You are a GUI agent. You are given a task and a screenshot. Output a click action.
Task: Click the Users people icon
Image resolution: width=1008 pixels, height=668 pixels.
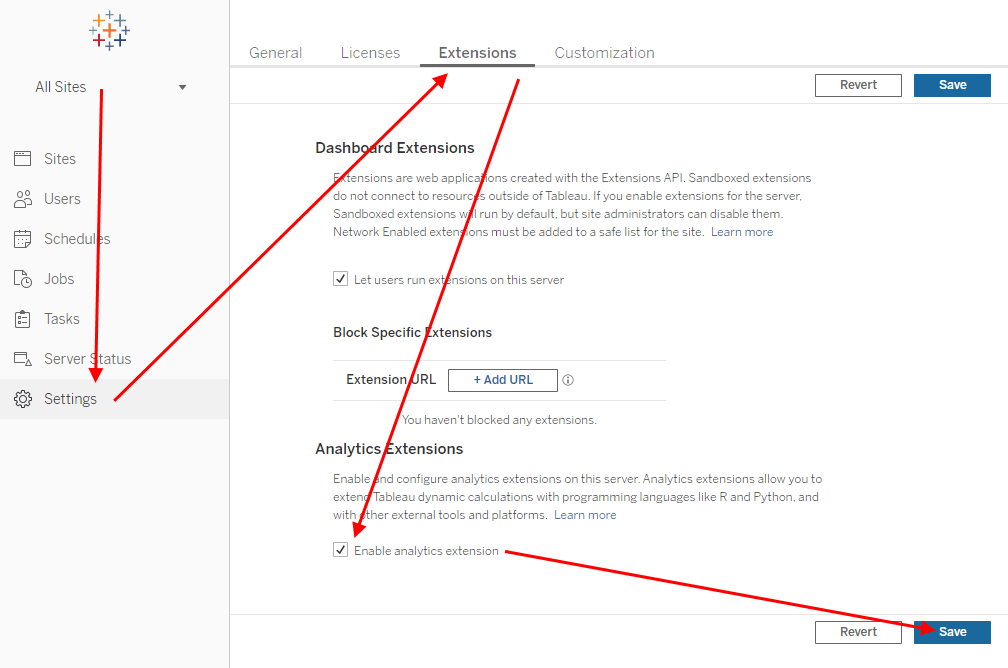(x=22, y=199)
